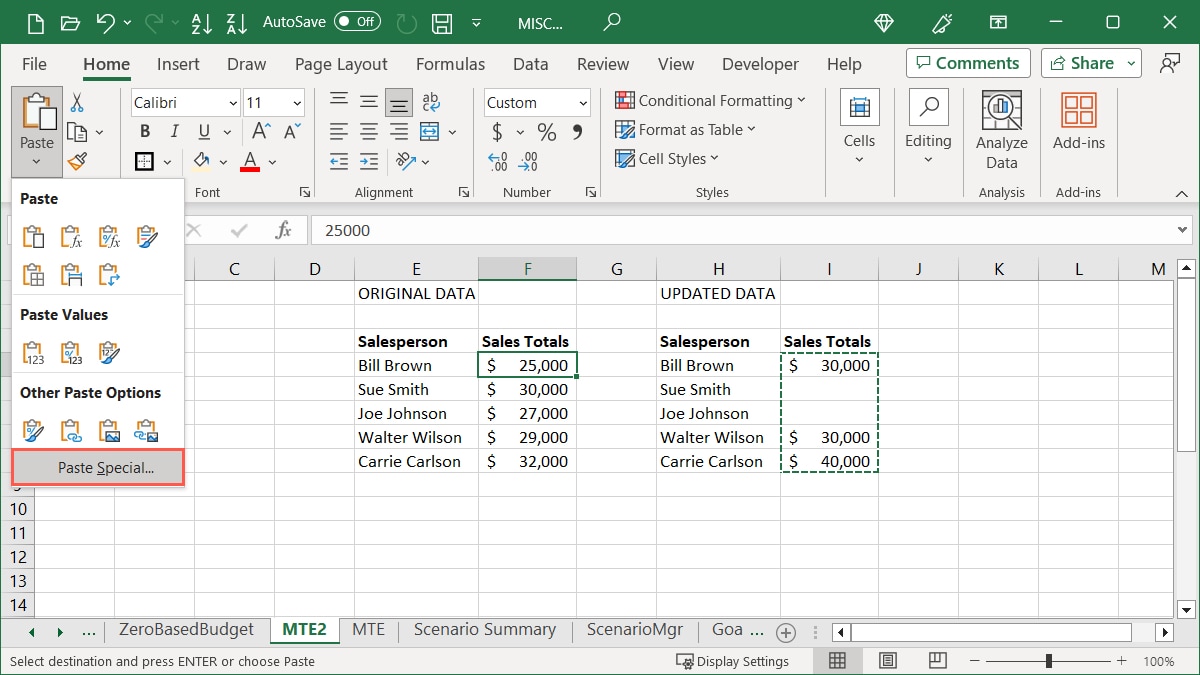Choose the Transpose paste option
This screenshot has height=675, width=1200.
click(x=110, y=273)
